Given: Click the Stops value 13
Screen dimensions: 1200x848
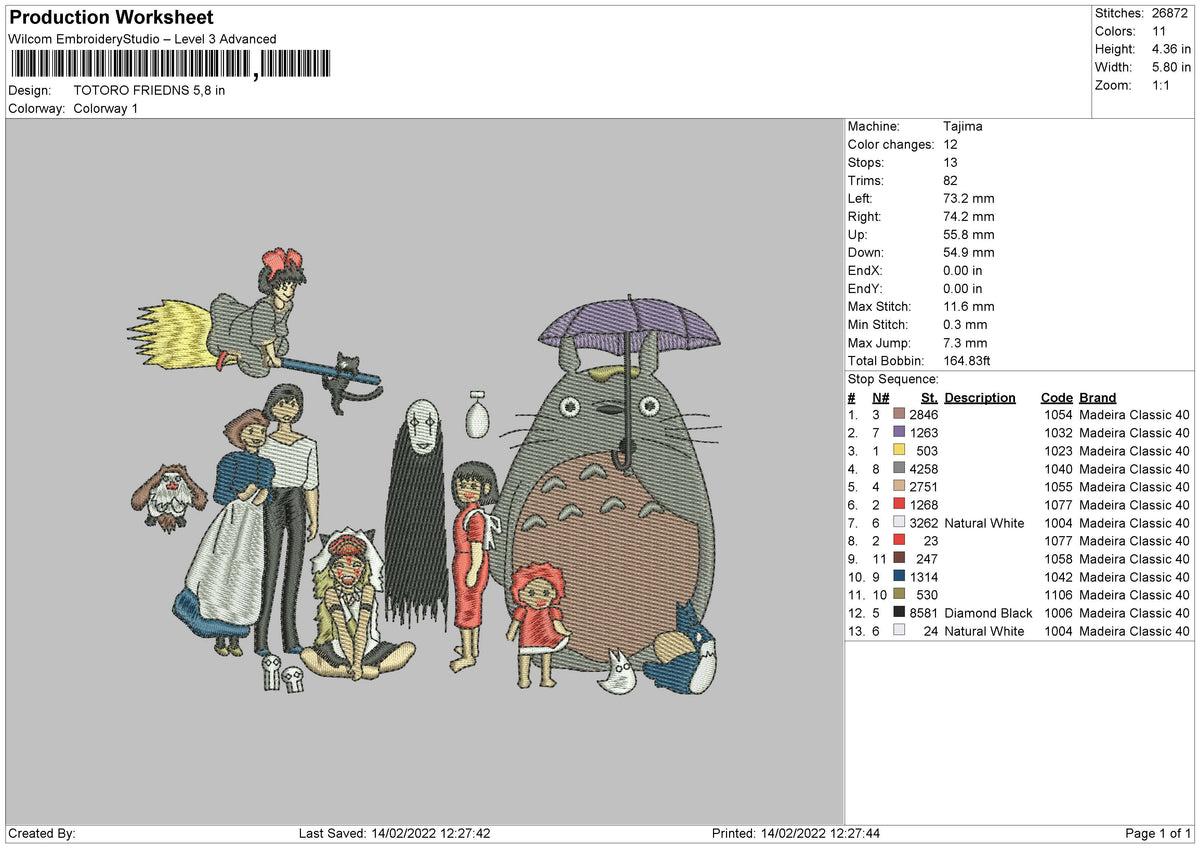Looking at the screenshot, I should click(950, 163).
